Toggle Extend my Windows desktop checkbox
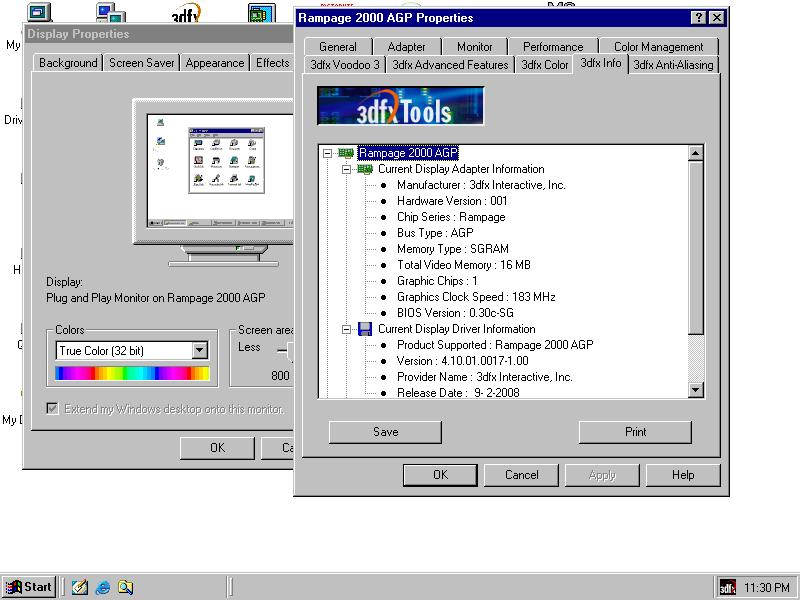This screenshot has height=600, width=800. (53, 409)
